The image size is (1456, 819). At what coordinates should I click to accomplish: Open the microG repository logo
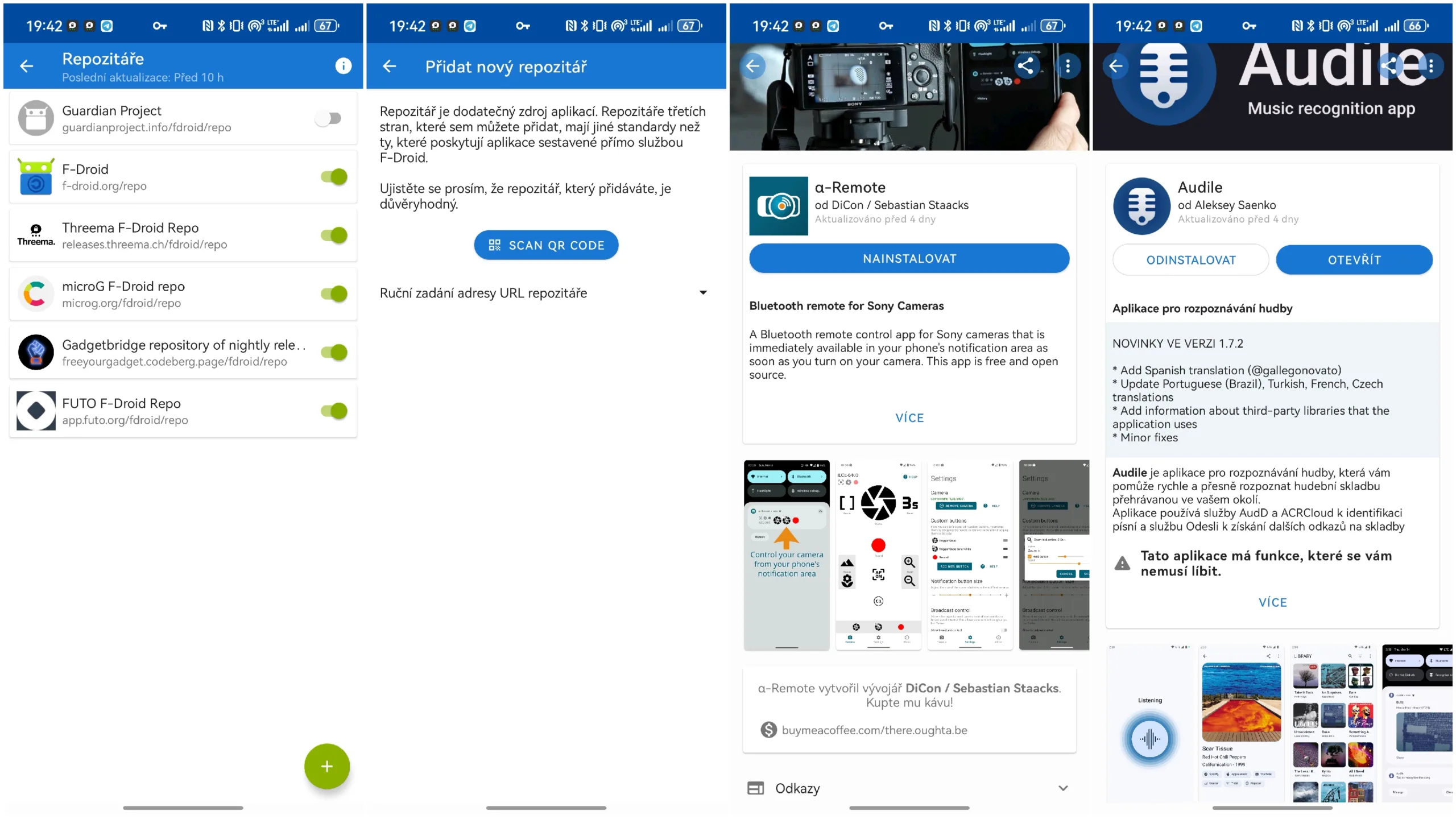[x=36, y=293]
